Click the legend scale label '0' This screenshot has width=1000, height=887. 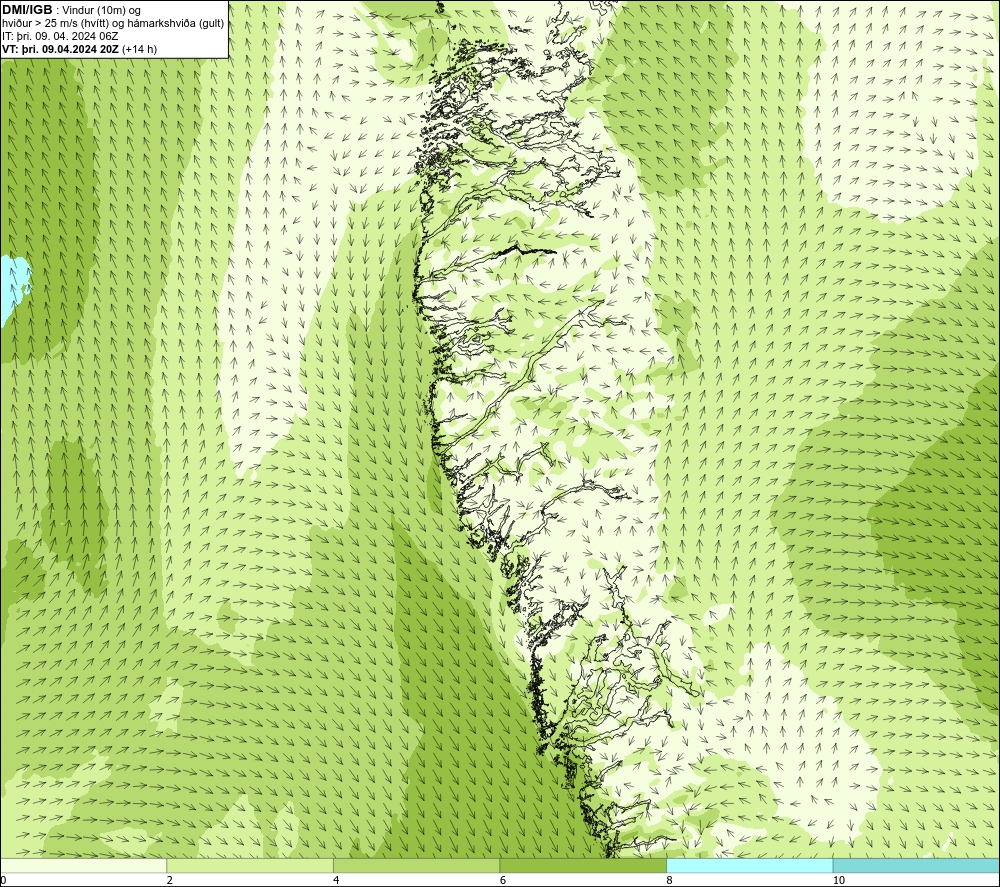click(x=4, y=881)
